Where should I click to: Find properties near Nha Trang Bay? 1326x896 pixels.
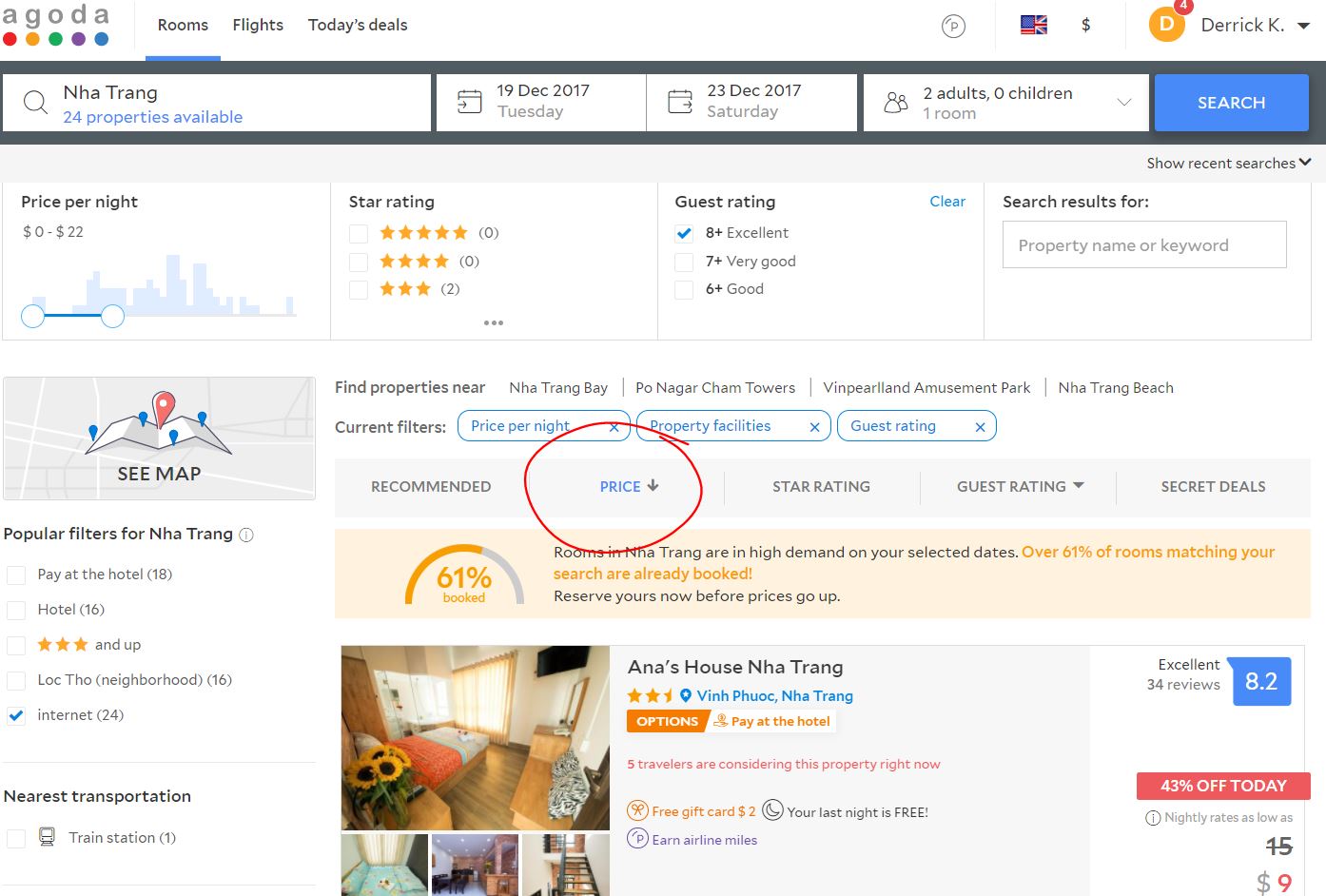(x=558, y=388)
